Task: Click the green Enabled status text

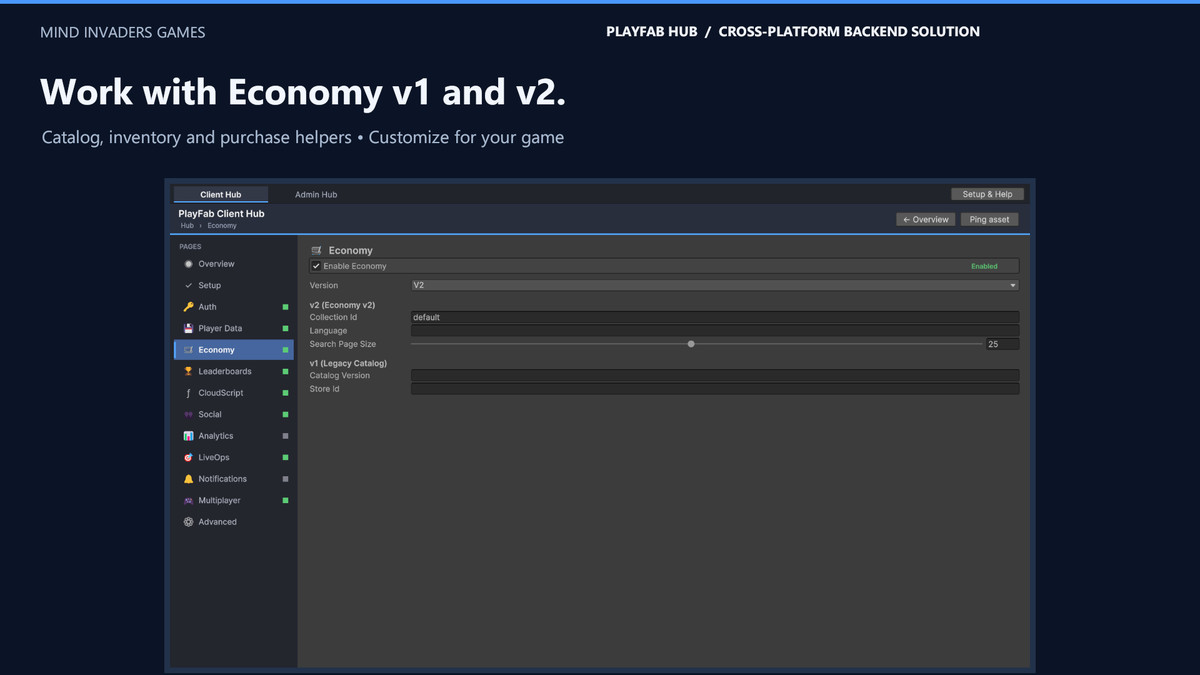Action: (x=984, y=267)
